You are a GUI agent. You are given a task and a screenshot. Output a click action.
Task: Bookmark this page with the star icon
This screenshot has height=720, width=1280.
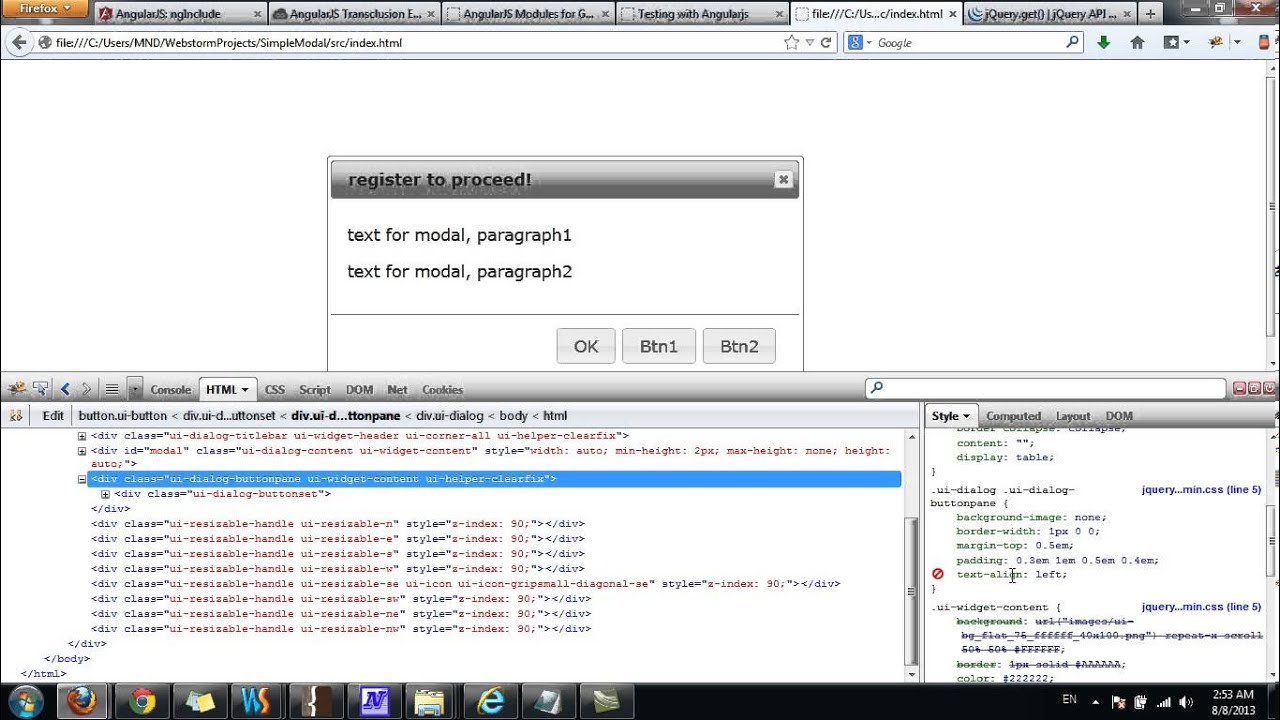[792, 42]
